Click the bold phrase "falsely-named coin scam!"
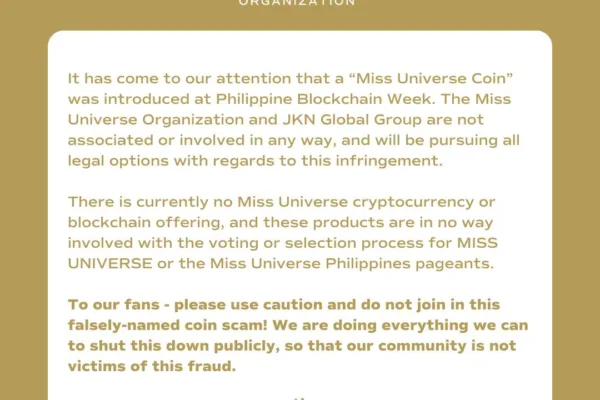The image size is (600, 400). coord(168,325)
